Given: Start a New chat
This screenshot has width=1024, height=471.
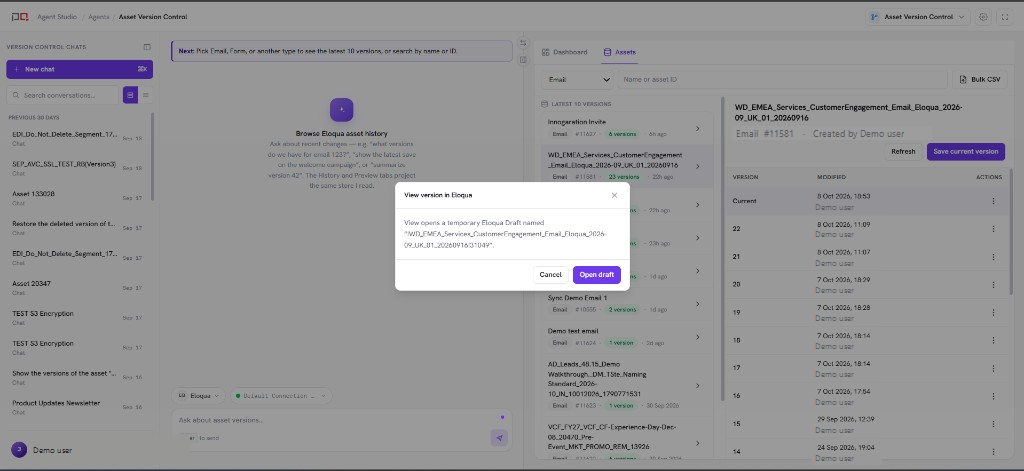Looking at the screenshot, I should [80, 69].
